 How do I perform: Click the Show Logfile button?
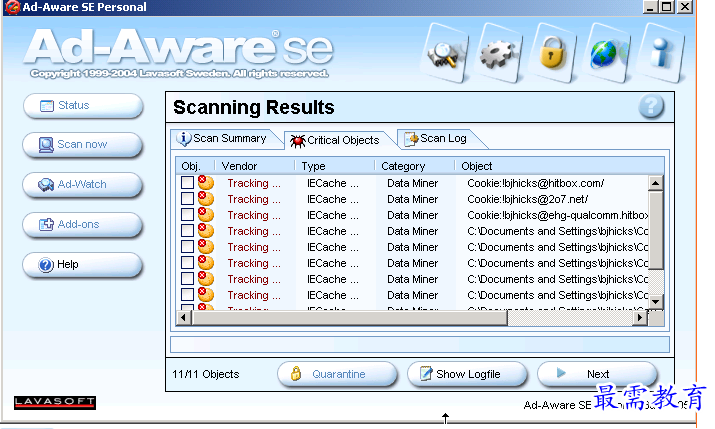[x=467, y=374]
